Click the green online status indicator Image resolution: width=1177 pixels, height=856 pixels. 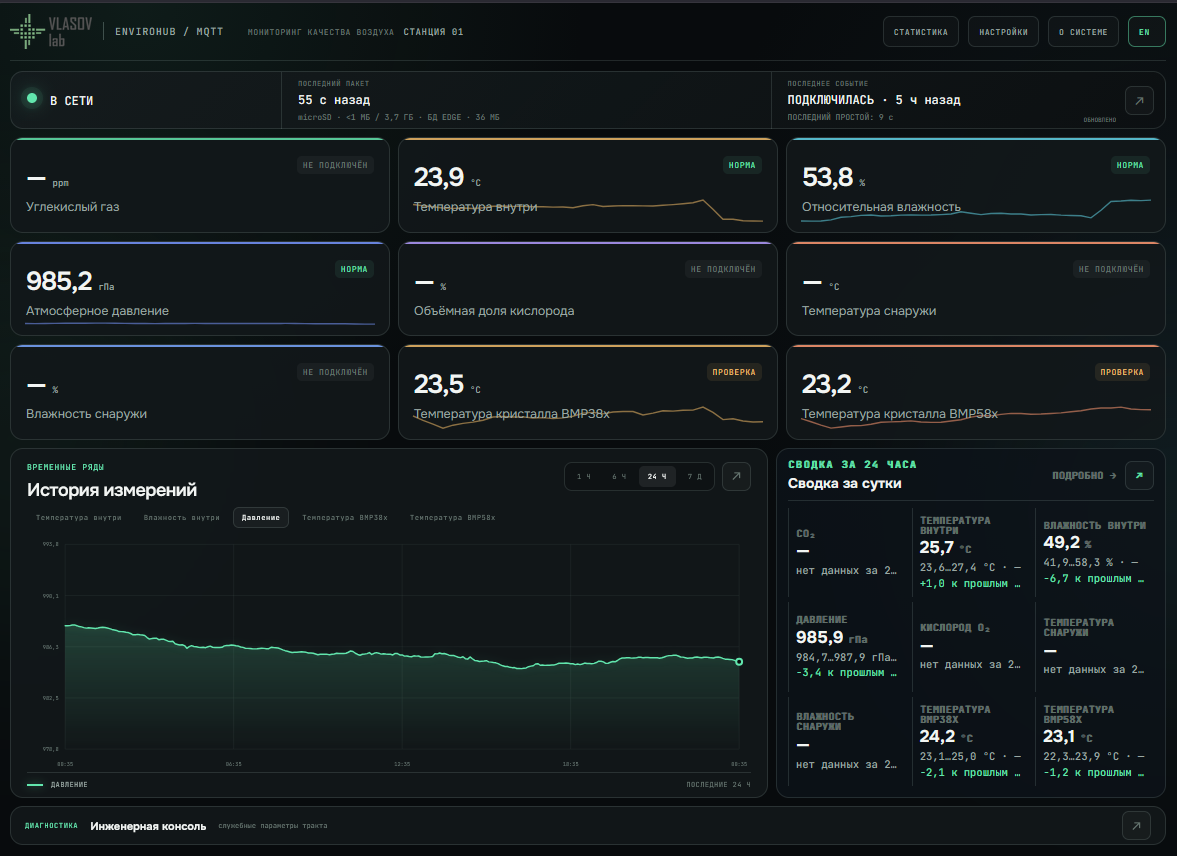(x=32, y=98)
